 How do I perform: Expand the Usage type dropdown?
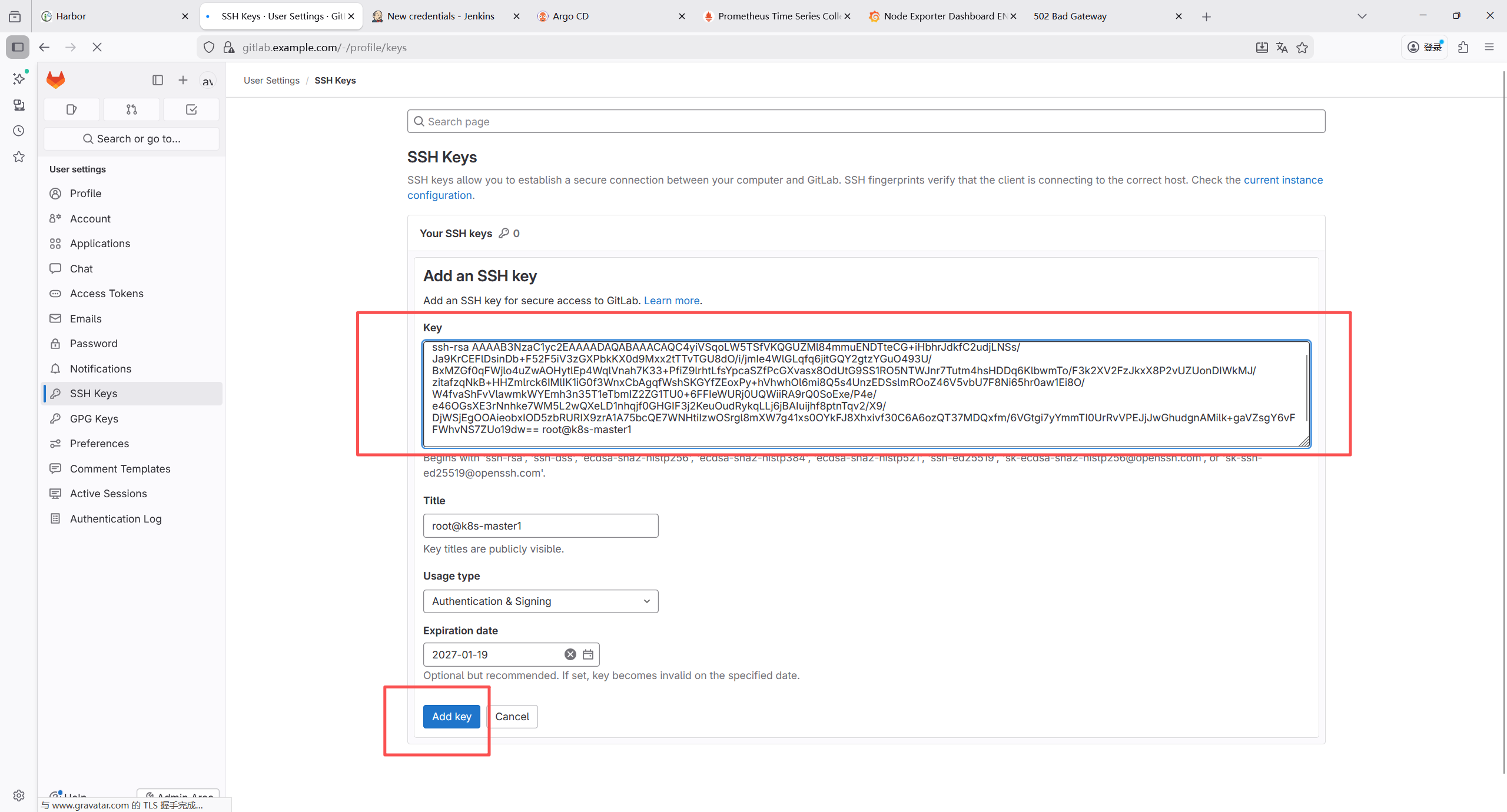coord(540,601)
